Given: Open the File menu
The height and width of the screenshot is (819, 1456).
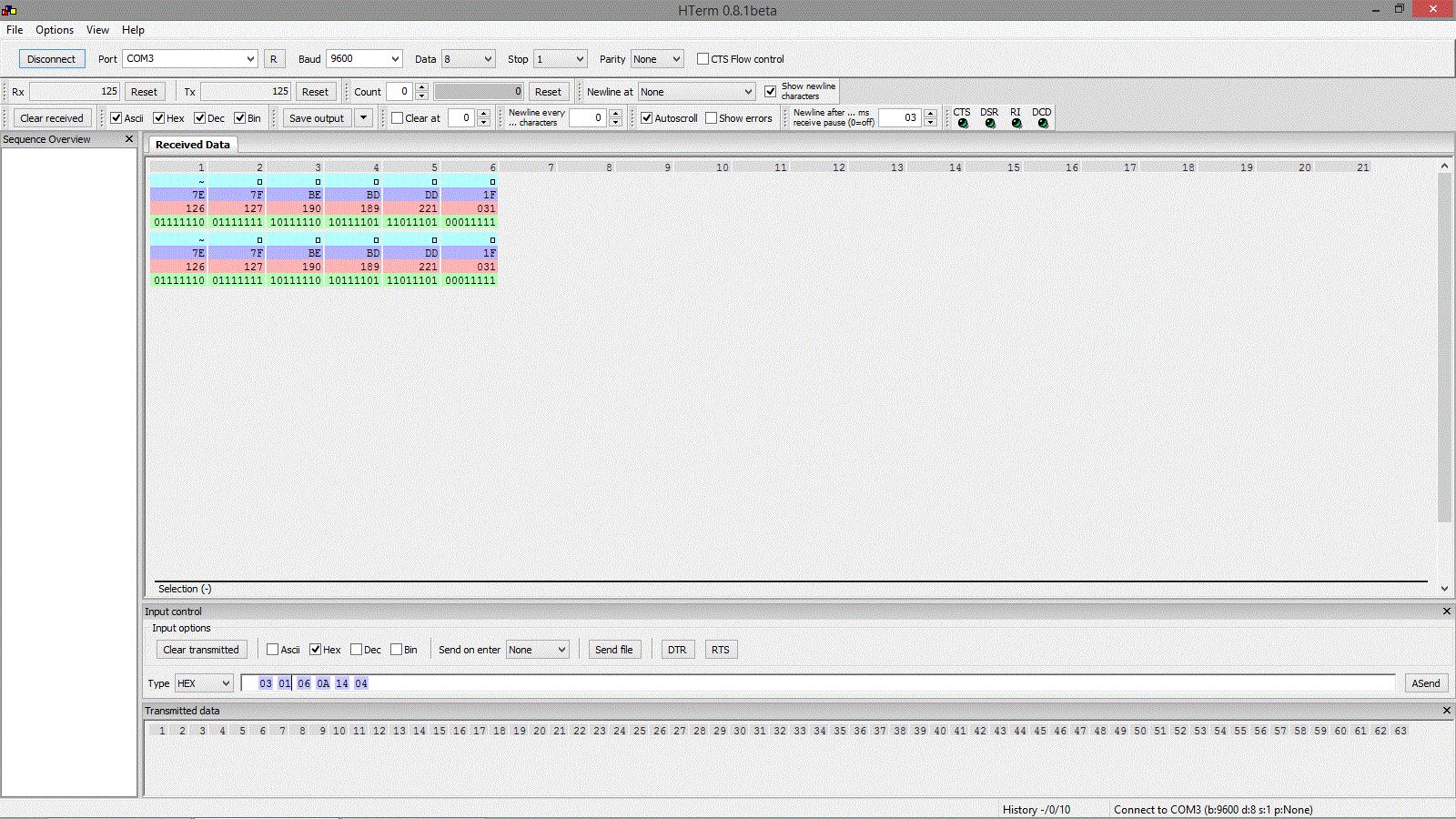Looking at the screenshot, I should pyautogui.click(x=15, y=30).
